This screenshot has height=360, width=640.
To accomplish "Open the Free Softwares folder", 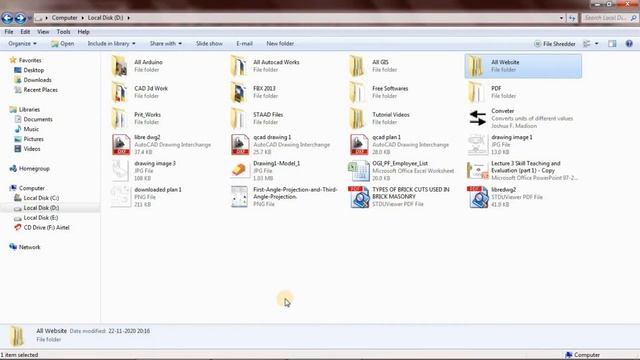I will (x=379, y=92).
